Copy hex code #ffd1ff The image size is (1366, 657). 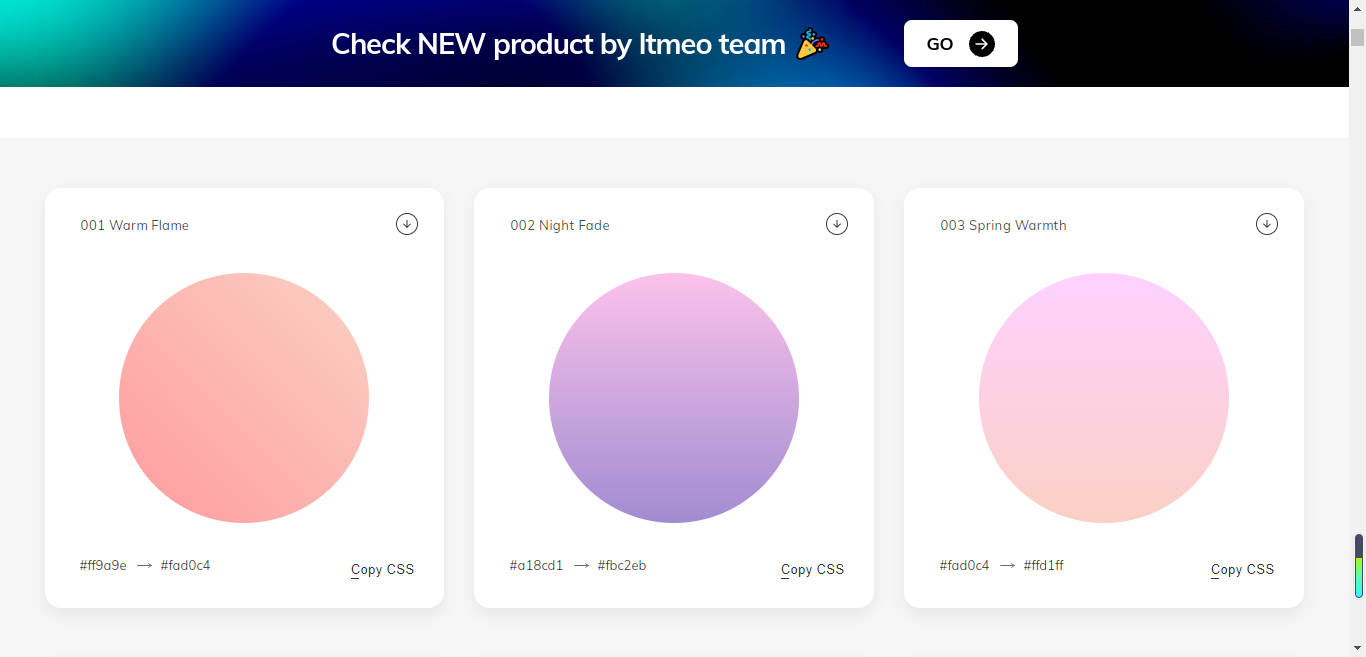pos(1043,565)
